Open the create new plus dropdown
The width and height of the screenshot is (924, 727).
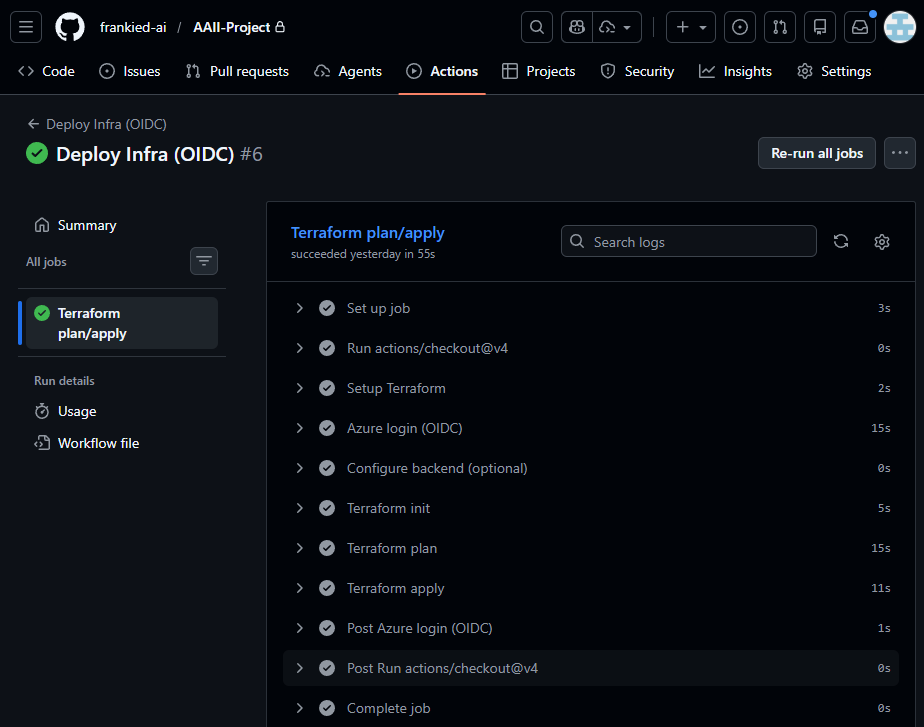click(x=691, y=27)
